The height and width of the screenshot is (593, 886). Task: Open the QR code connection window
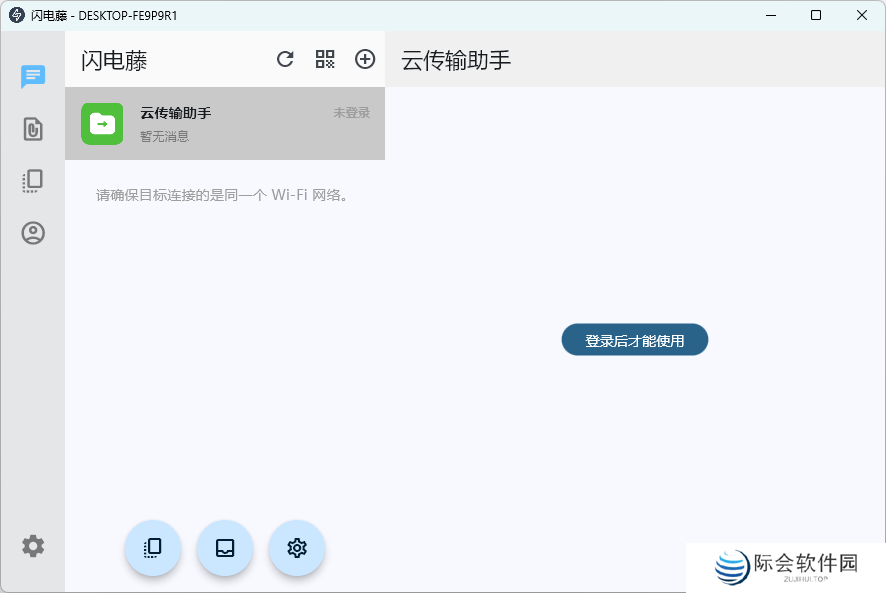(x=325, y=59)
